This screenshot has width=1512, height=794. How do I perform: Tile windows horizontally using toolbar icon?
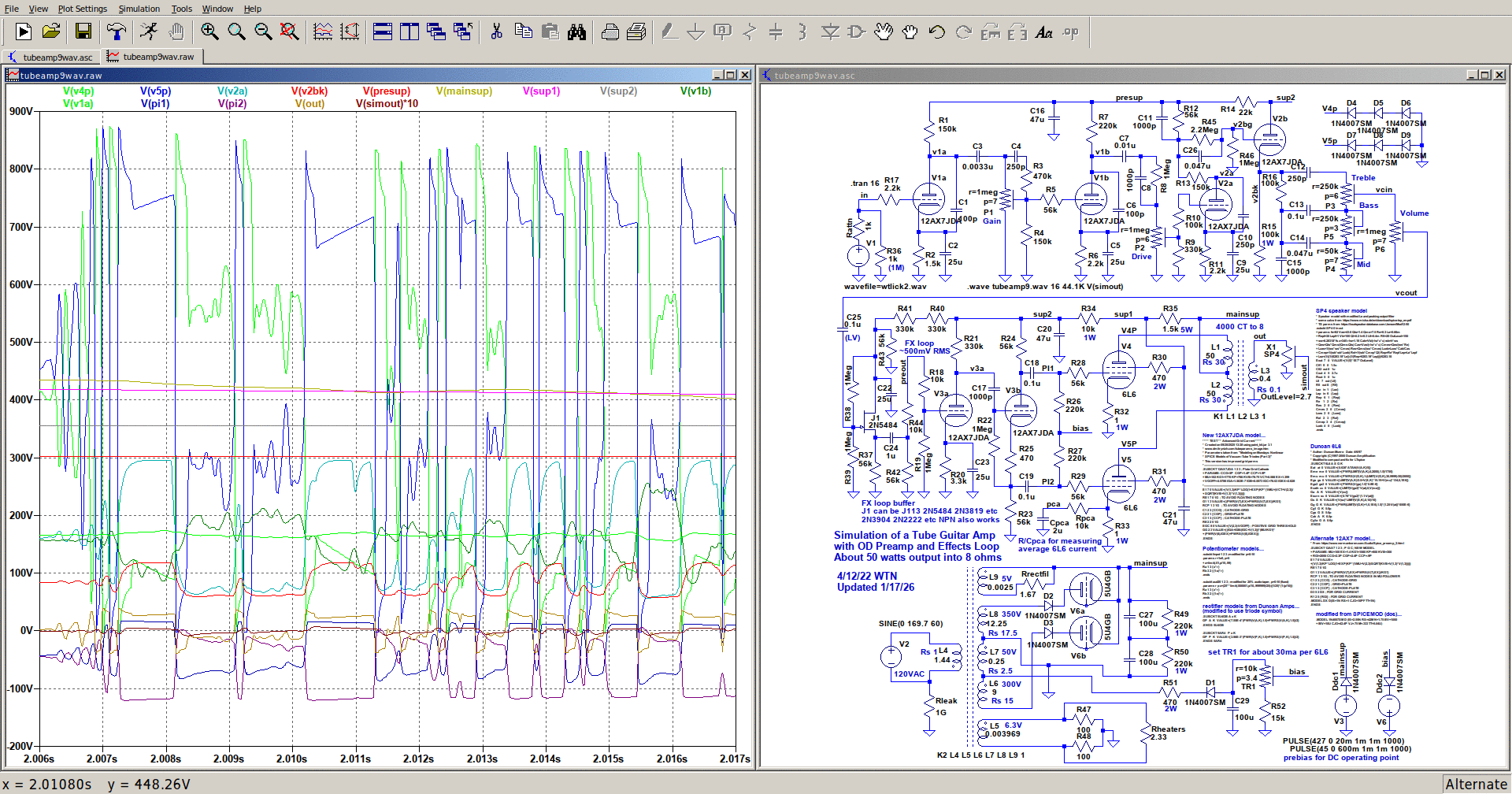click(x=383, y=32)
